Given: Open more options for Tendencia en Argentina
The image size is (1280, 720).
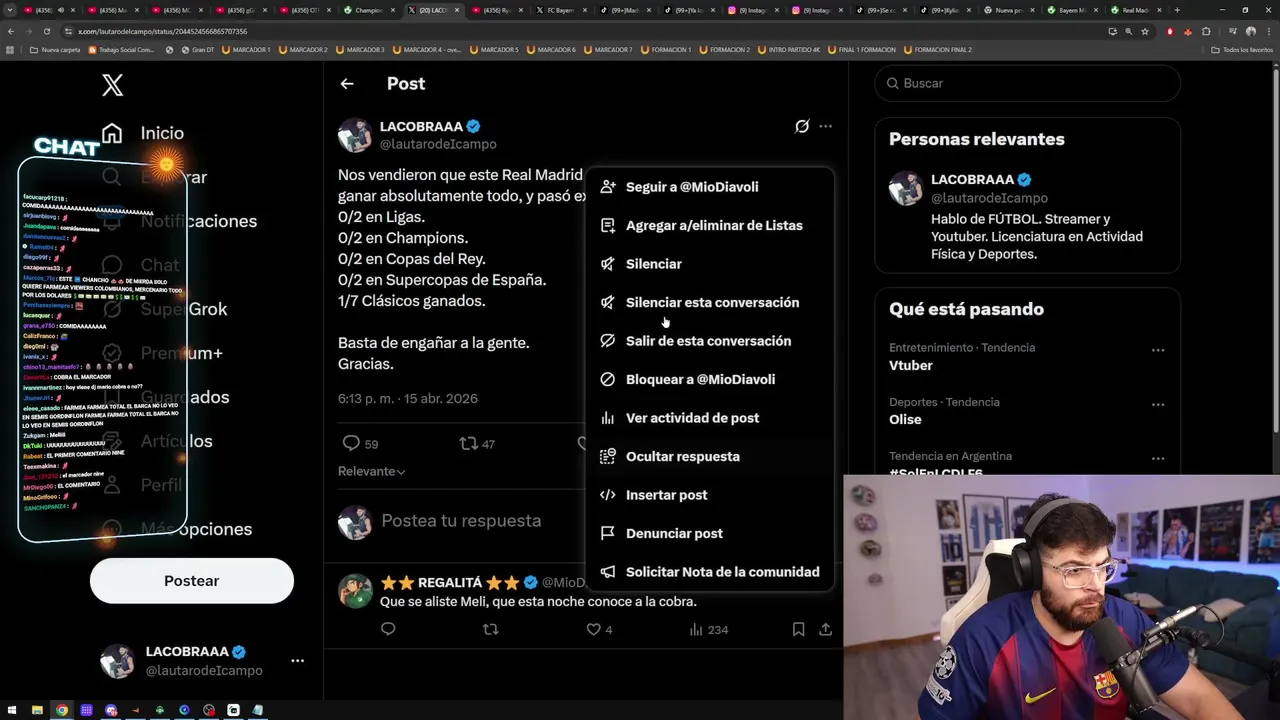Looking at the screenshot, I should [1158, 459].
